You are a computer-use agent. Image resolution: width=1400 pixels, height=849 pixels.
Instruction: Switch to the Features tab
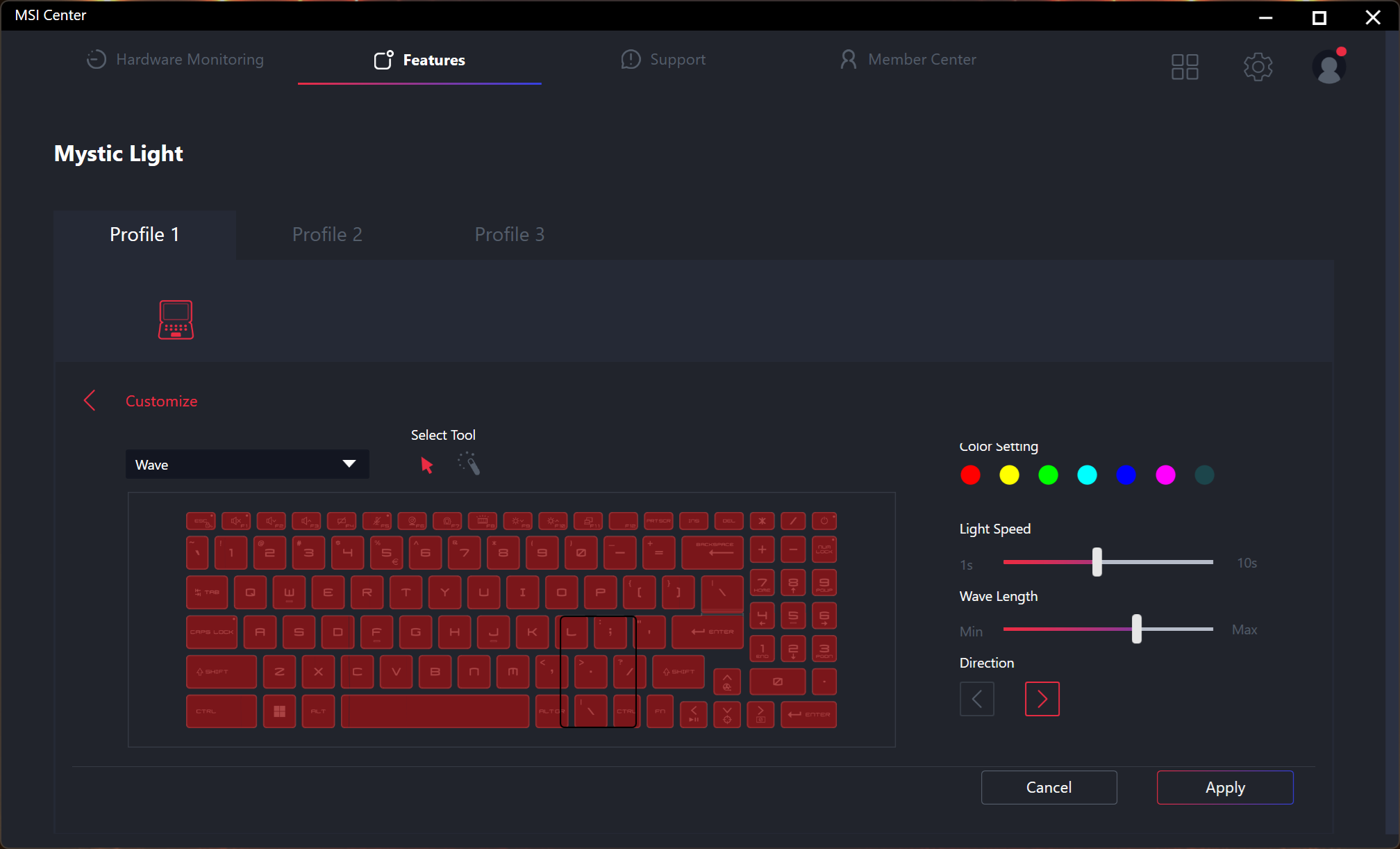(419, 60)
